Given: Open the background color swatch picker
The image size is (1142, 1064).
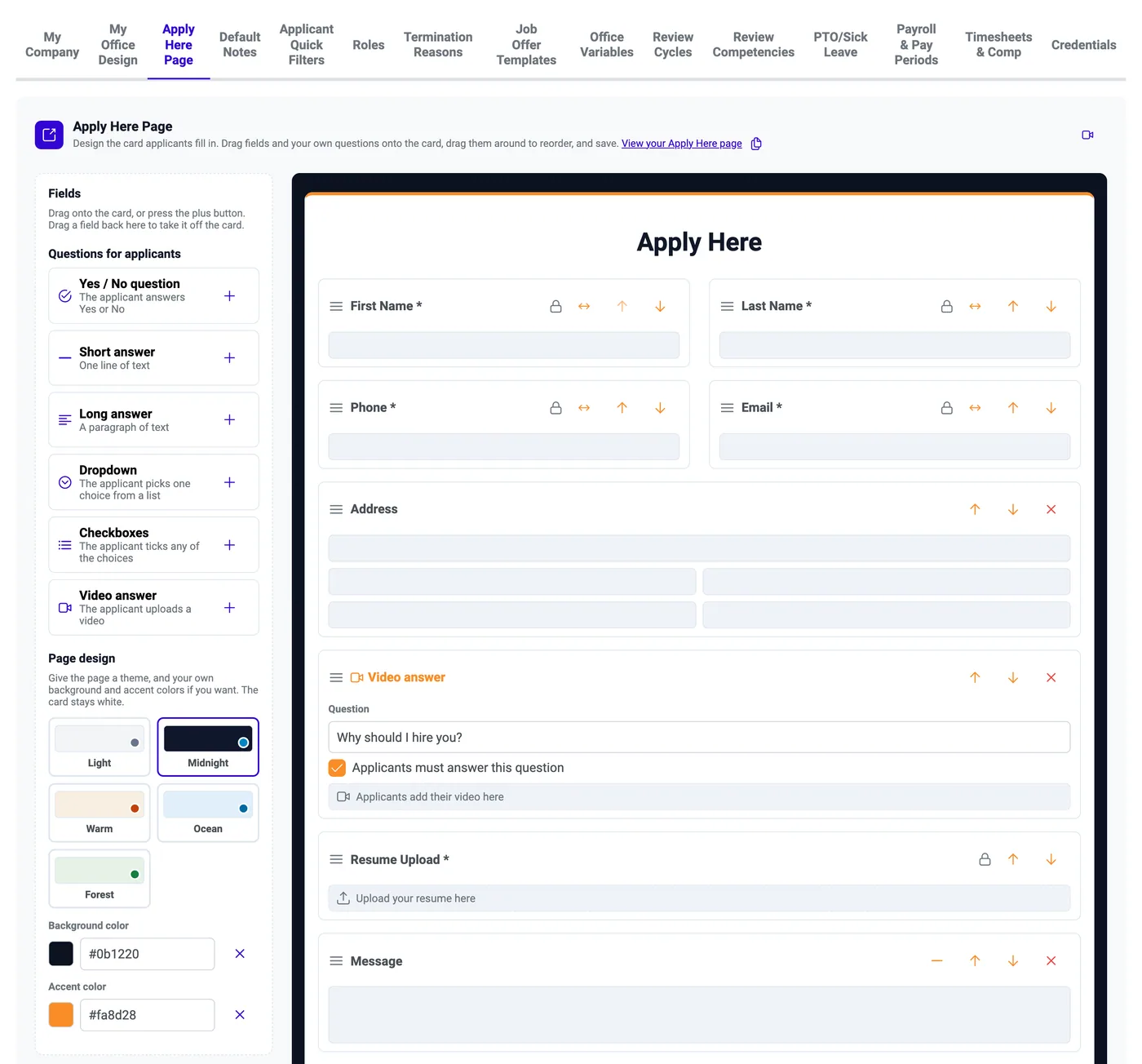Looking at the screenshot, I should click(61, 954).
